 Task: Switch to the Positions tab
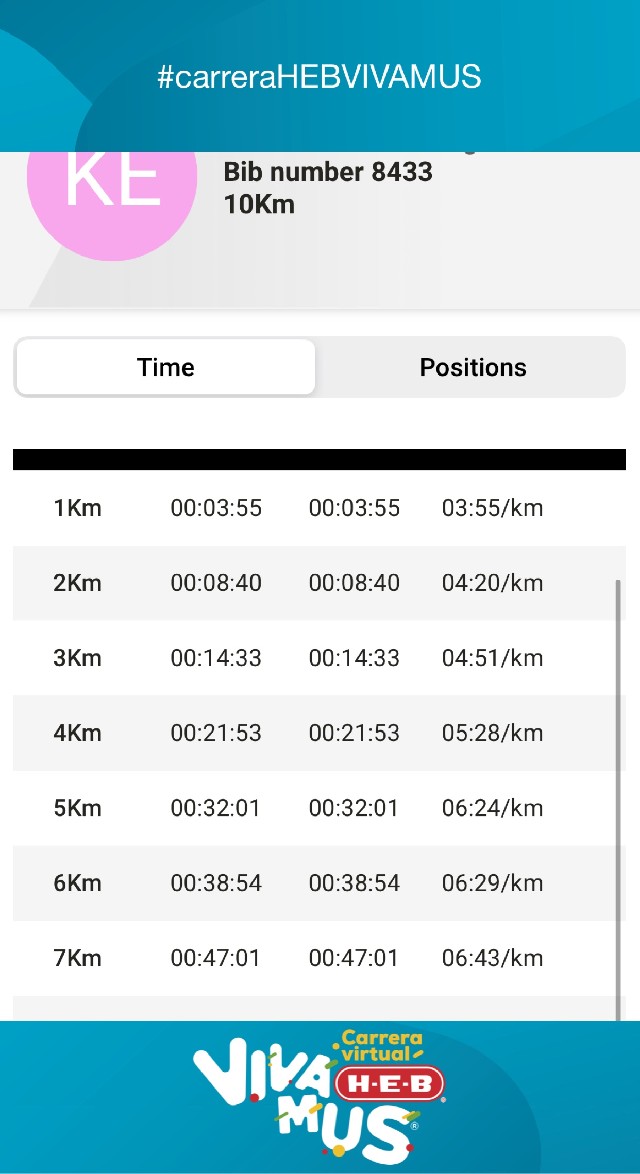(x=472, y=367)
